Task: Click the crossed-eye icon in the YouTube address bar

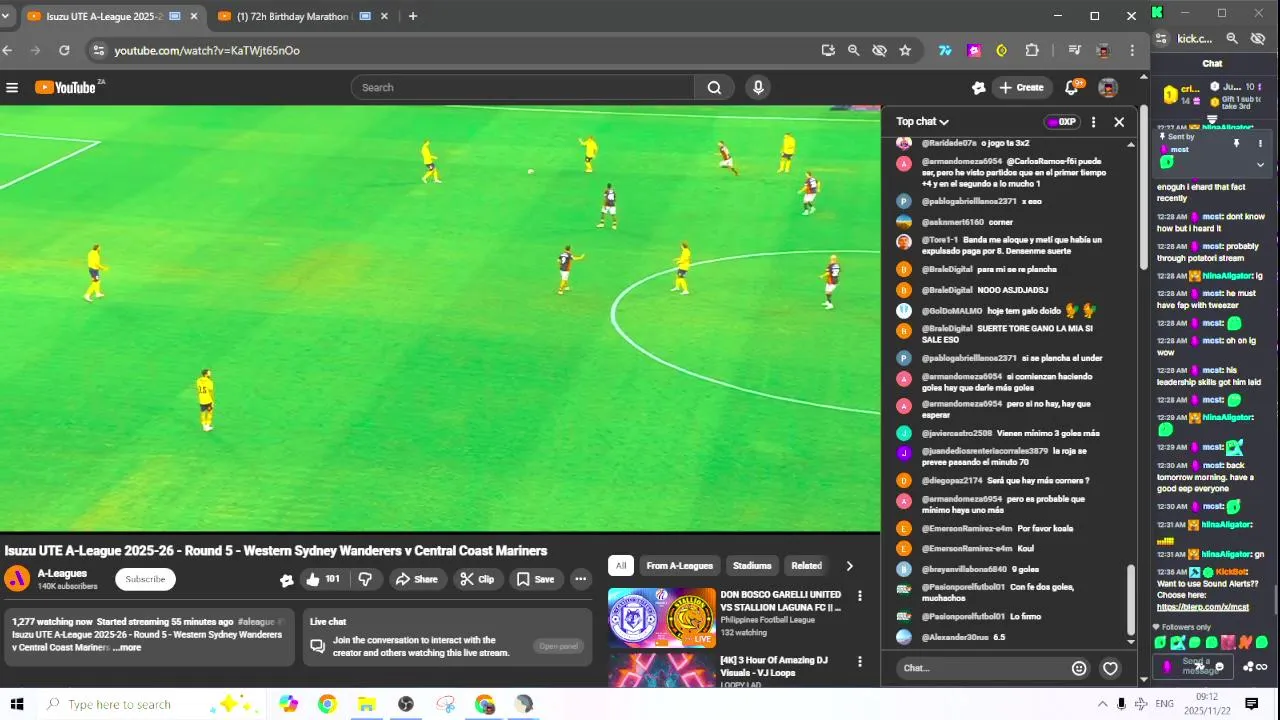Action: click(x=879, y=50)
